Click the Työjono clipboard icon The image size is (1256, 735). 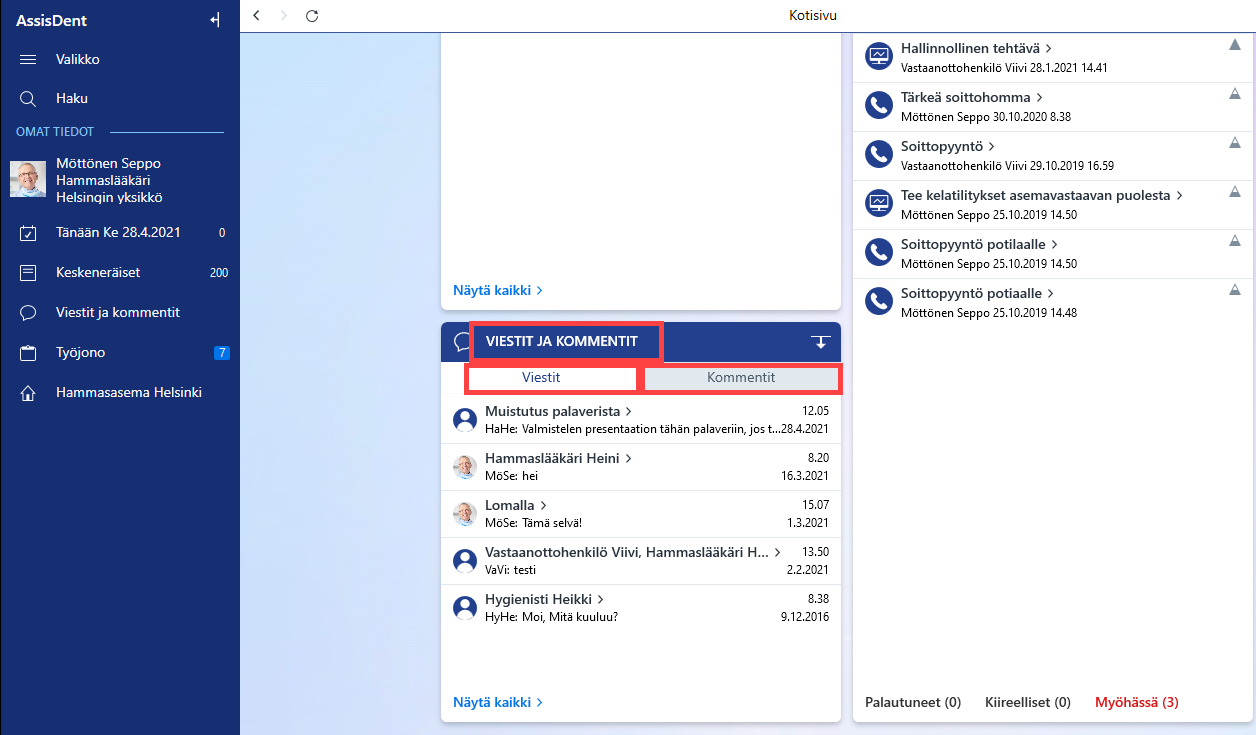coord(28,353)
